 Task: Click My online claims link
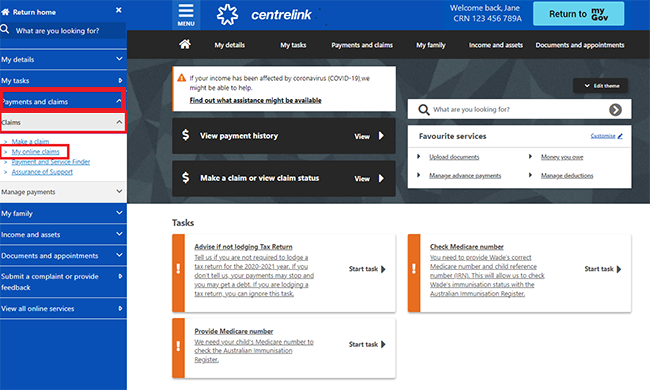[x=35, y=152]
